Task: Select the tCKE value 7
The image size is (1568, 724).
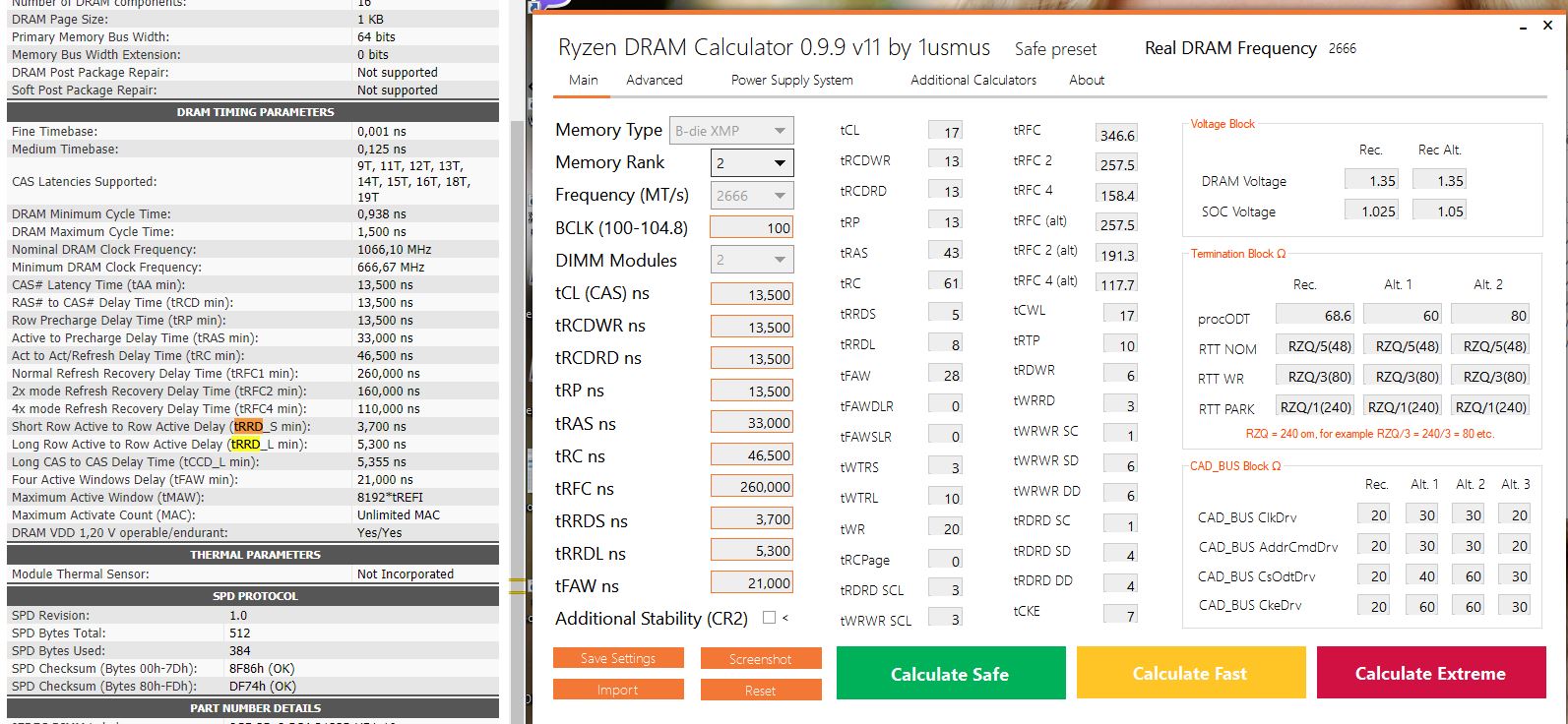Action: 1120,616
